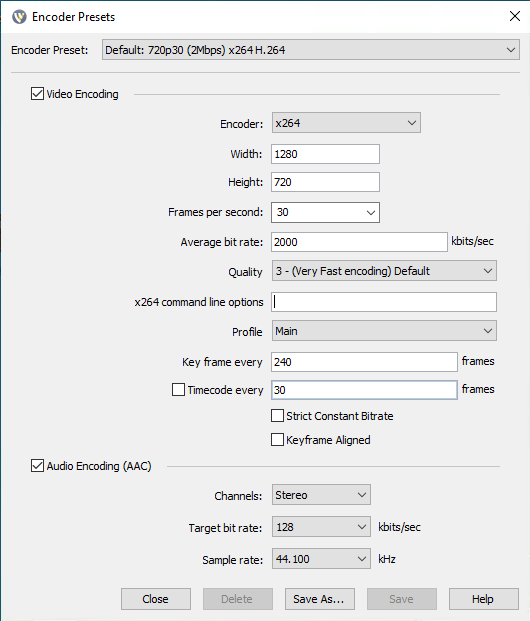
Task: Open the Profile Main dropdown
Action: click(384, 331)
